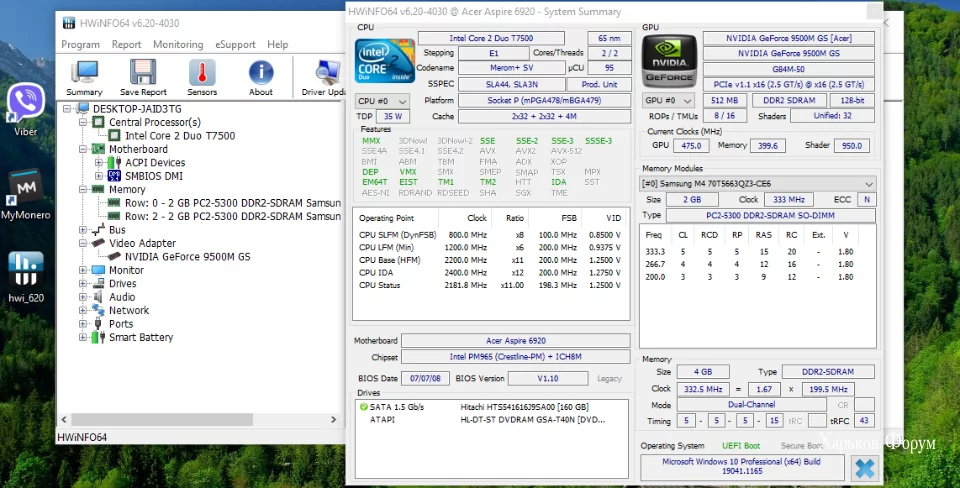Collapse the Motherboard tree node

coord(83,149)
